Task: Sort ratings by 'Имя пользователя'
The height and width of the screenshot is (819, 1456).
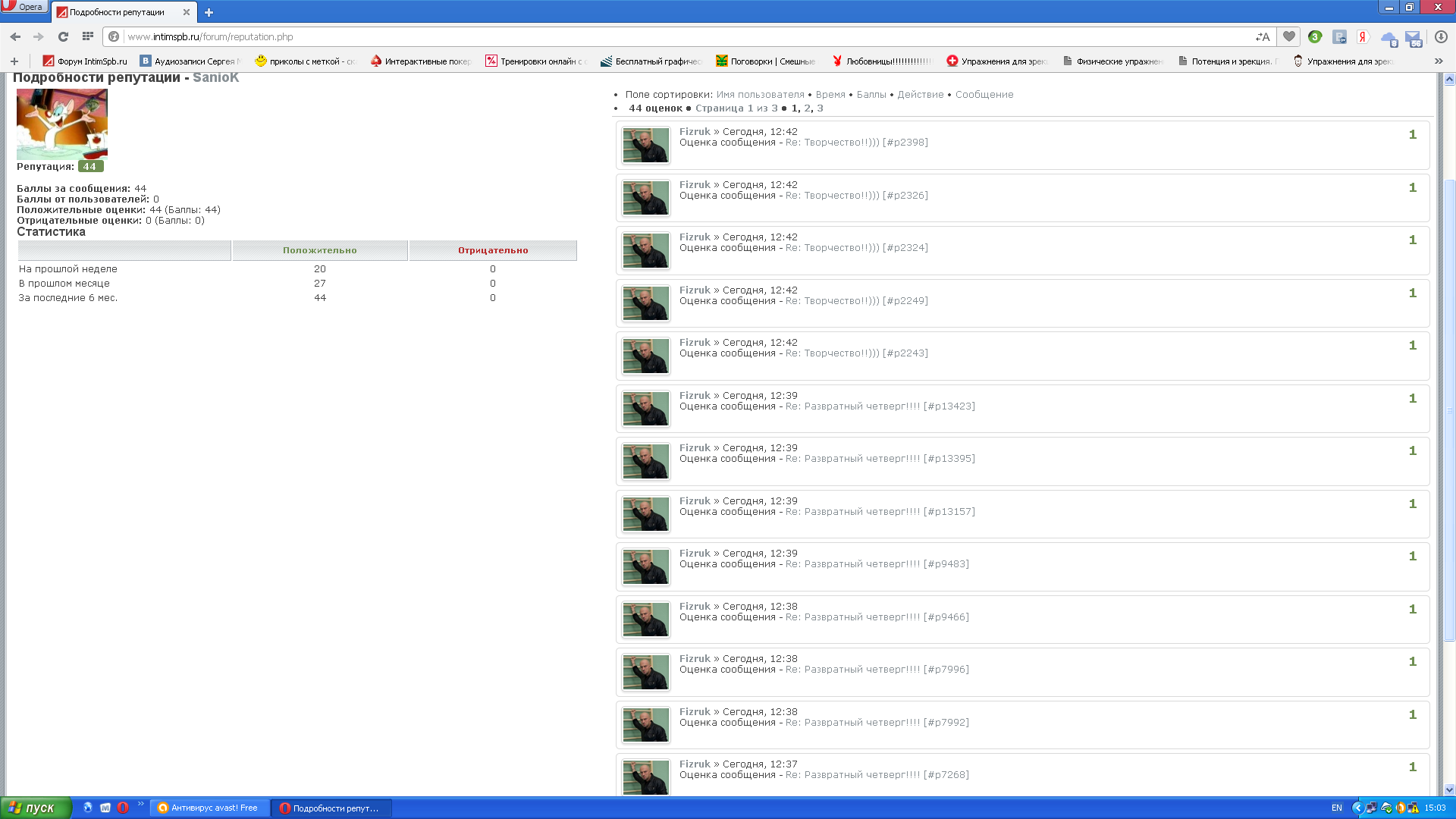Action: pos(760,95)
